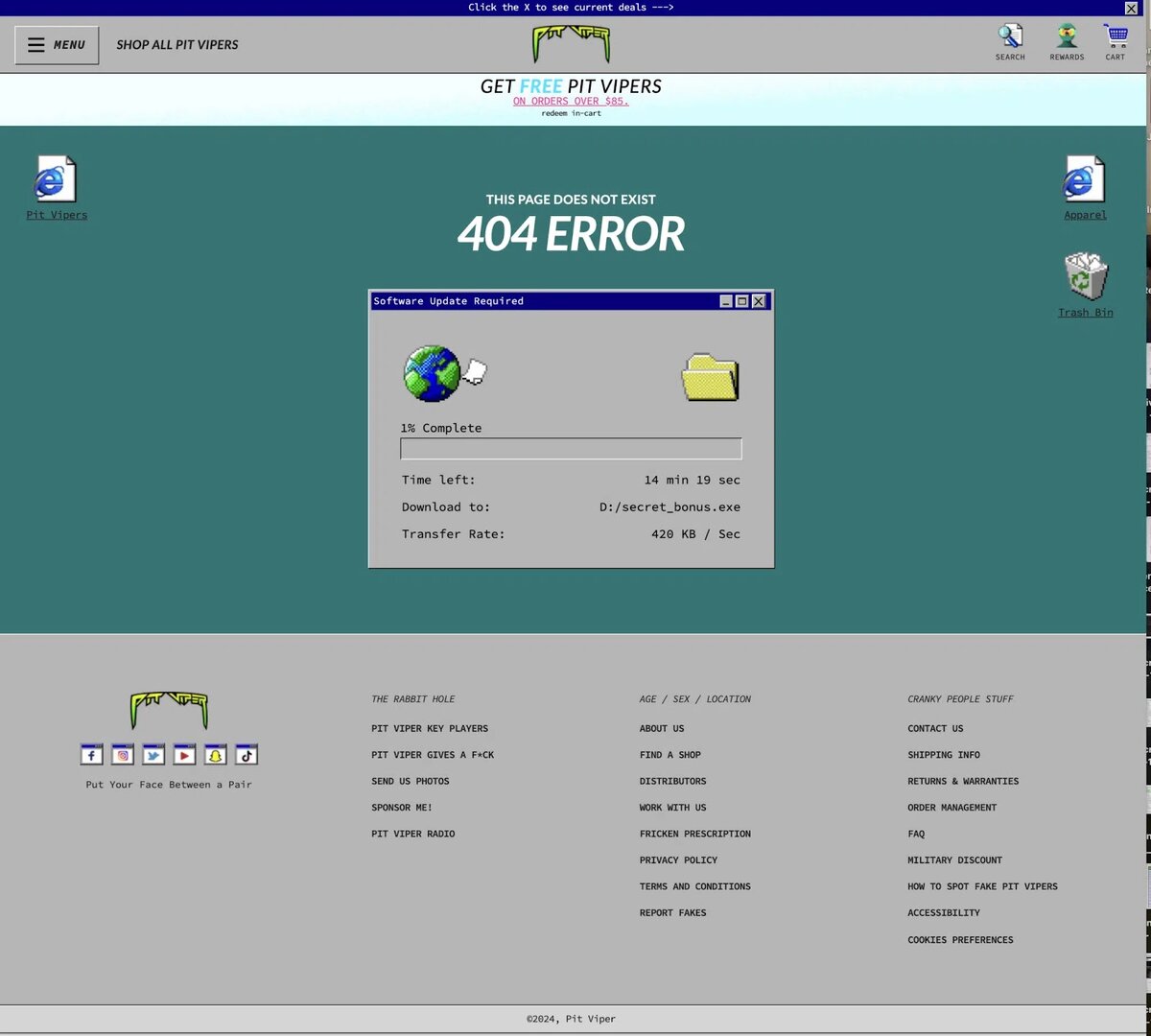Open the Trash Bin icon

click(x=1086, y=276)
